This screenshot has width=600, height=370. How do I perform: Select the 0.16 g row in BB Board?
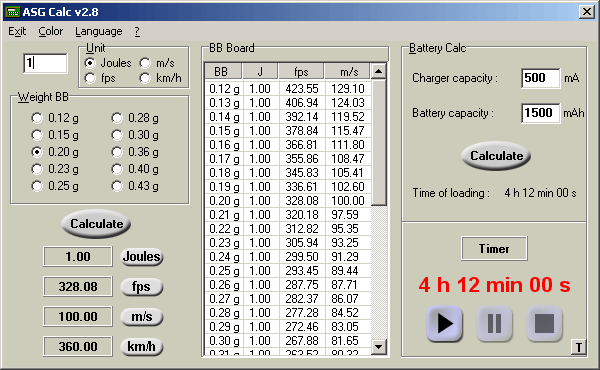(288, 145)
